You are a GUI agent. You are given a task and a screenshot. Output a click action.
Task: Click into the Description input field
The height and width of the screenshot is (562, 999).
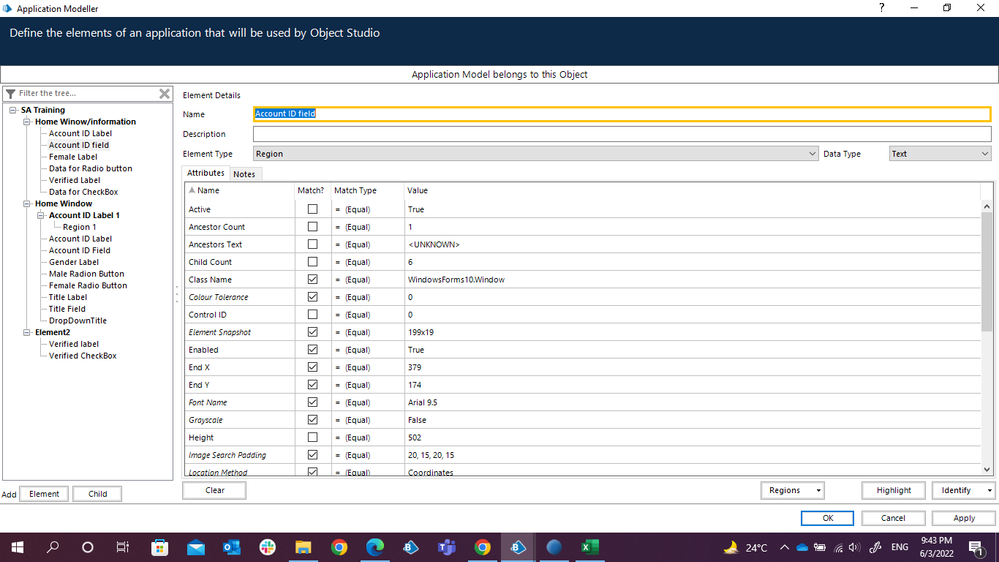621,134
